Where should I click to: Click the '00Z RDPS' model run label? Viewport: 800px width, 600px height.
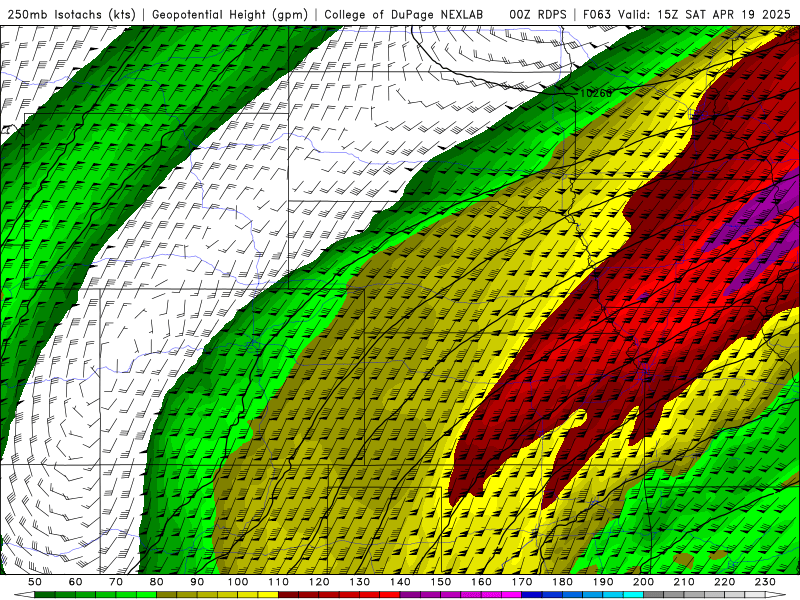(x=538, y=14)
